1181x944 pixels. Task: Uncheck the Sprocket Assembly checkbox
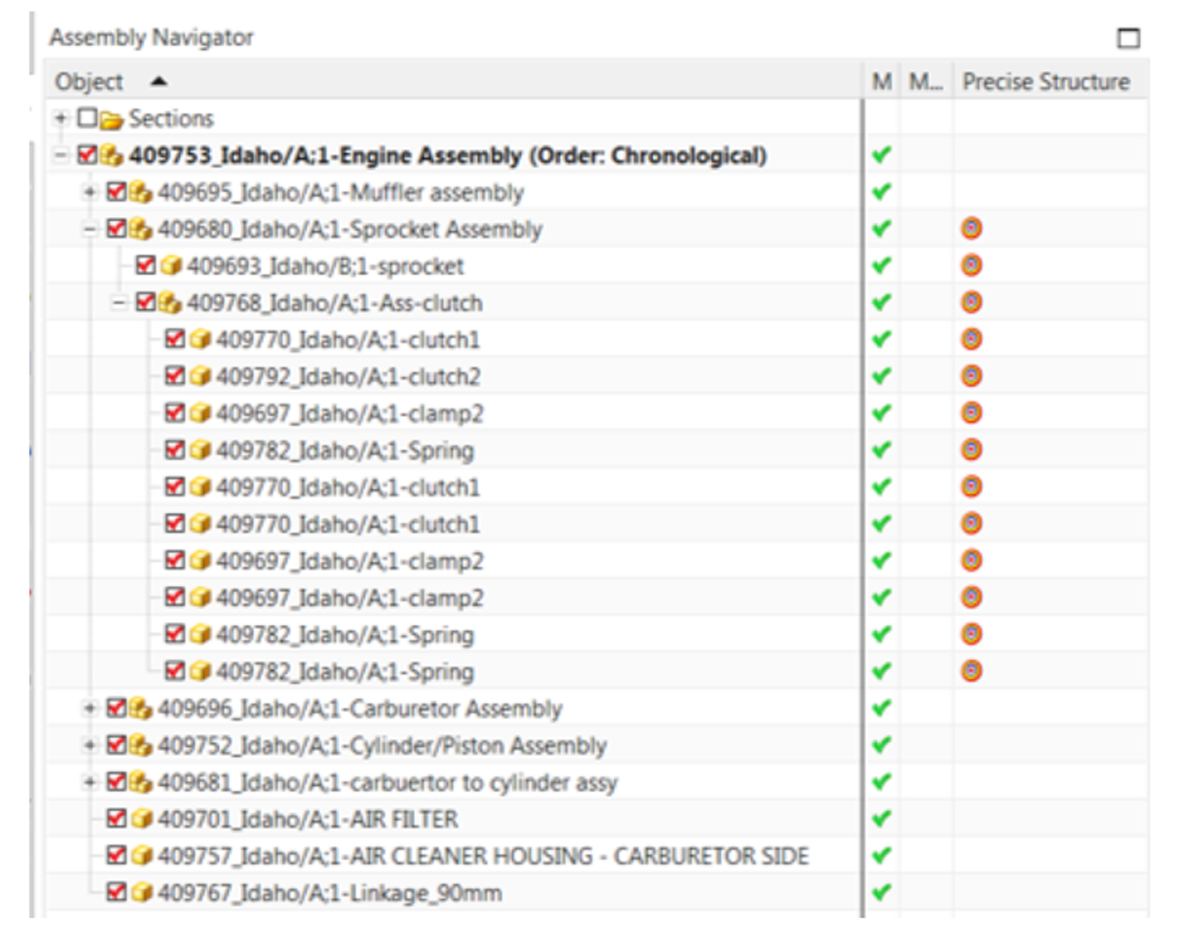coord(116,229)
